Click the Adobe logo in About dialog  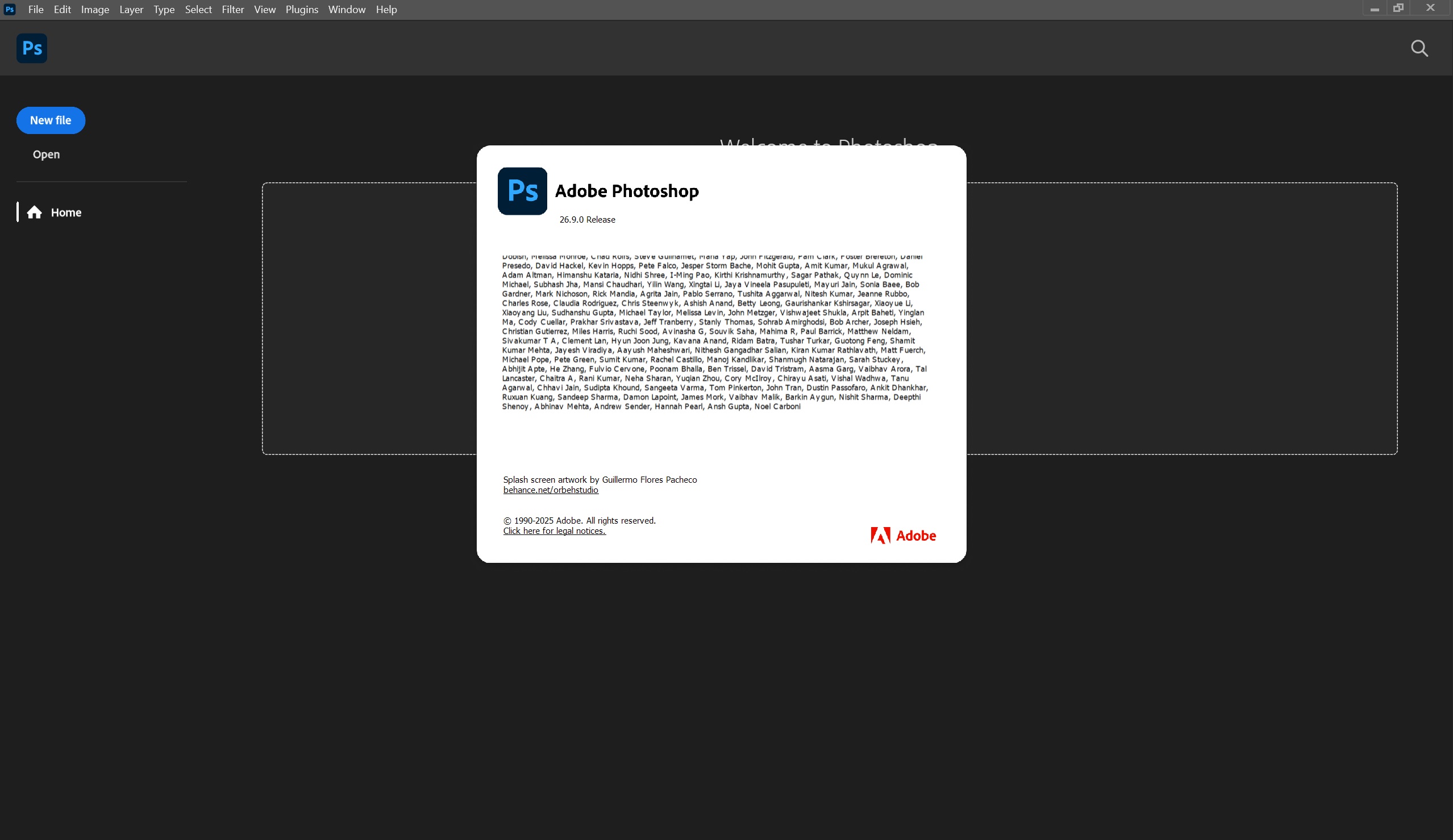pos(903,536)
